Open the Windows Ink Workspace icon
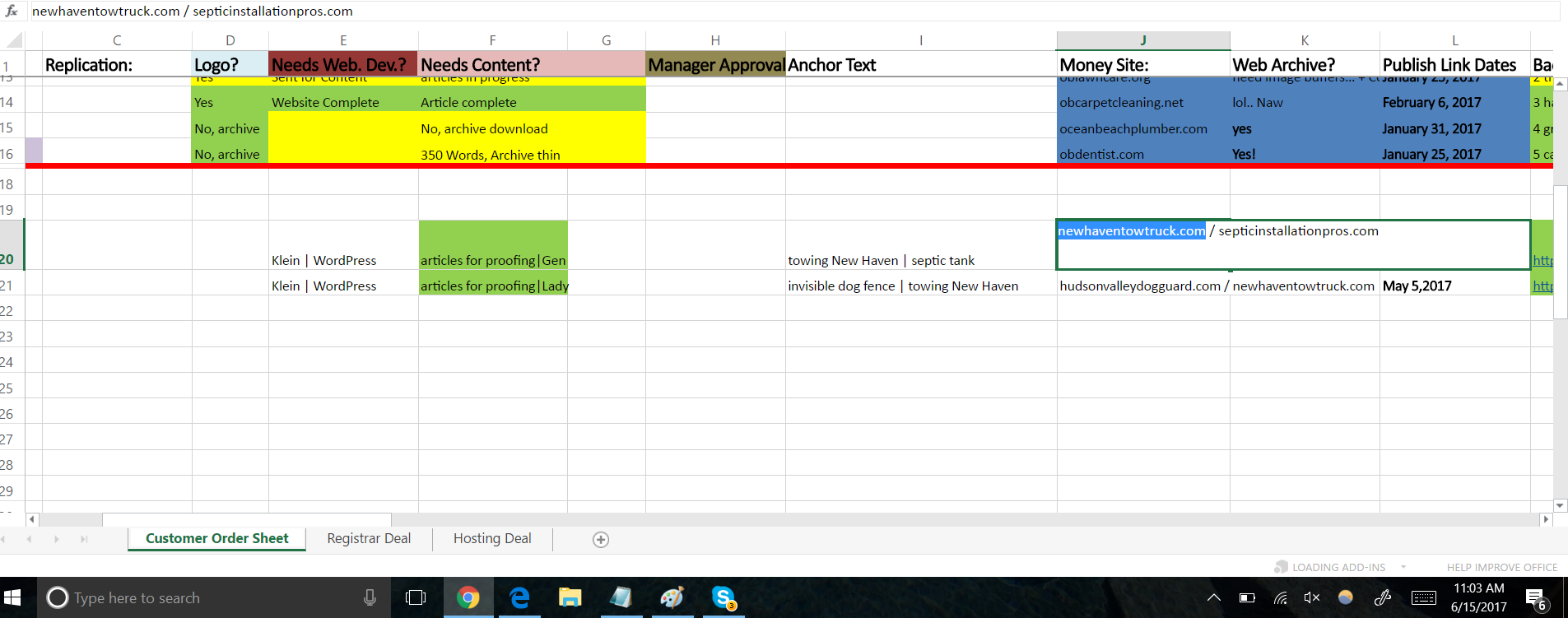This screenshot has width=1568, height=618. point(1383,597)
